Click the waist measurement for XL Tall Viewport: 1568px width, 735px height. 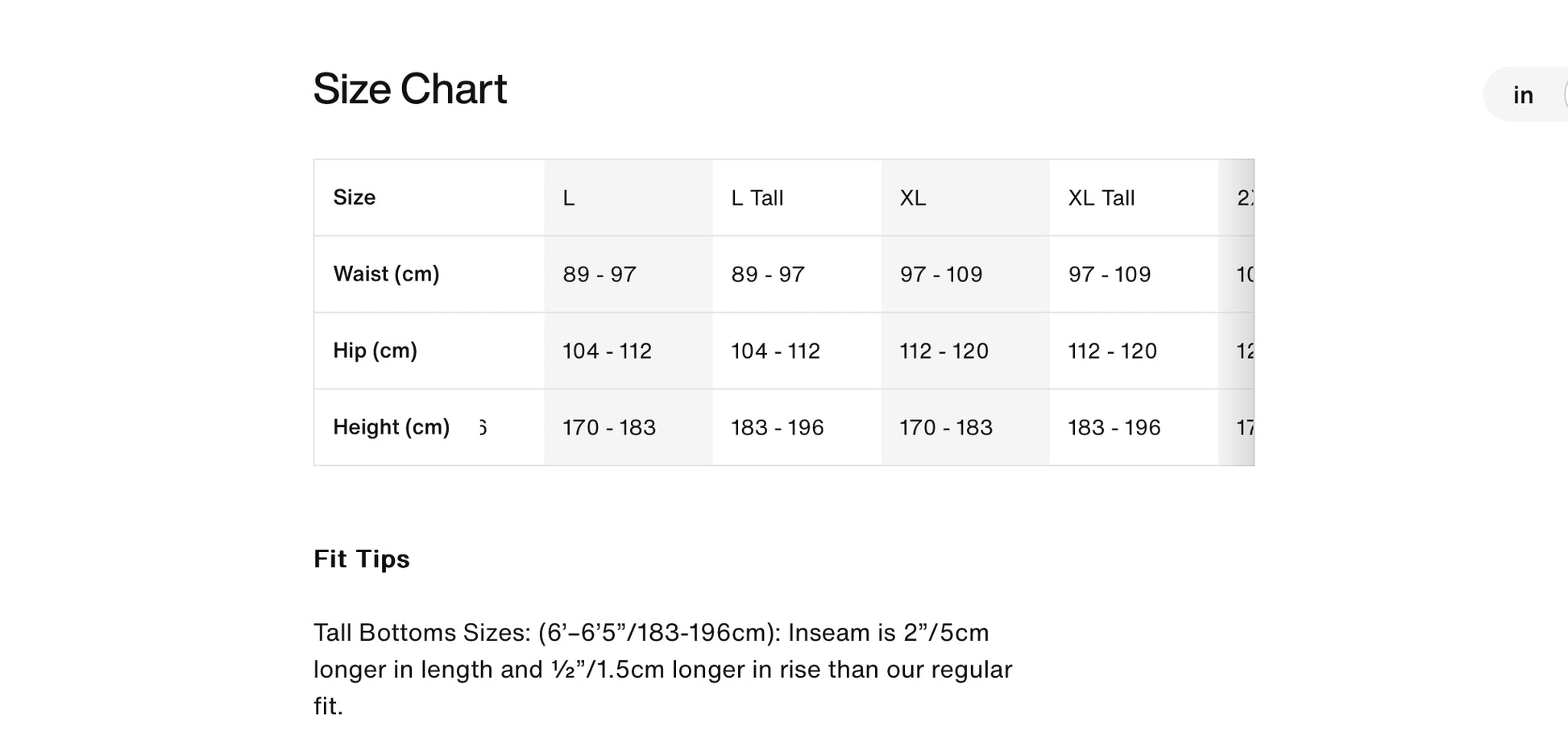coord(1110,275)
